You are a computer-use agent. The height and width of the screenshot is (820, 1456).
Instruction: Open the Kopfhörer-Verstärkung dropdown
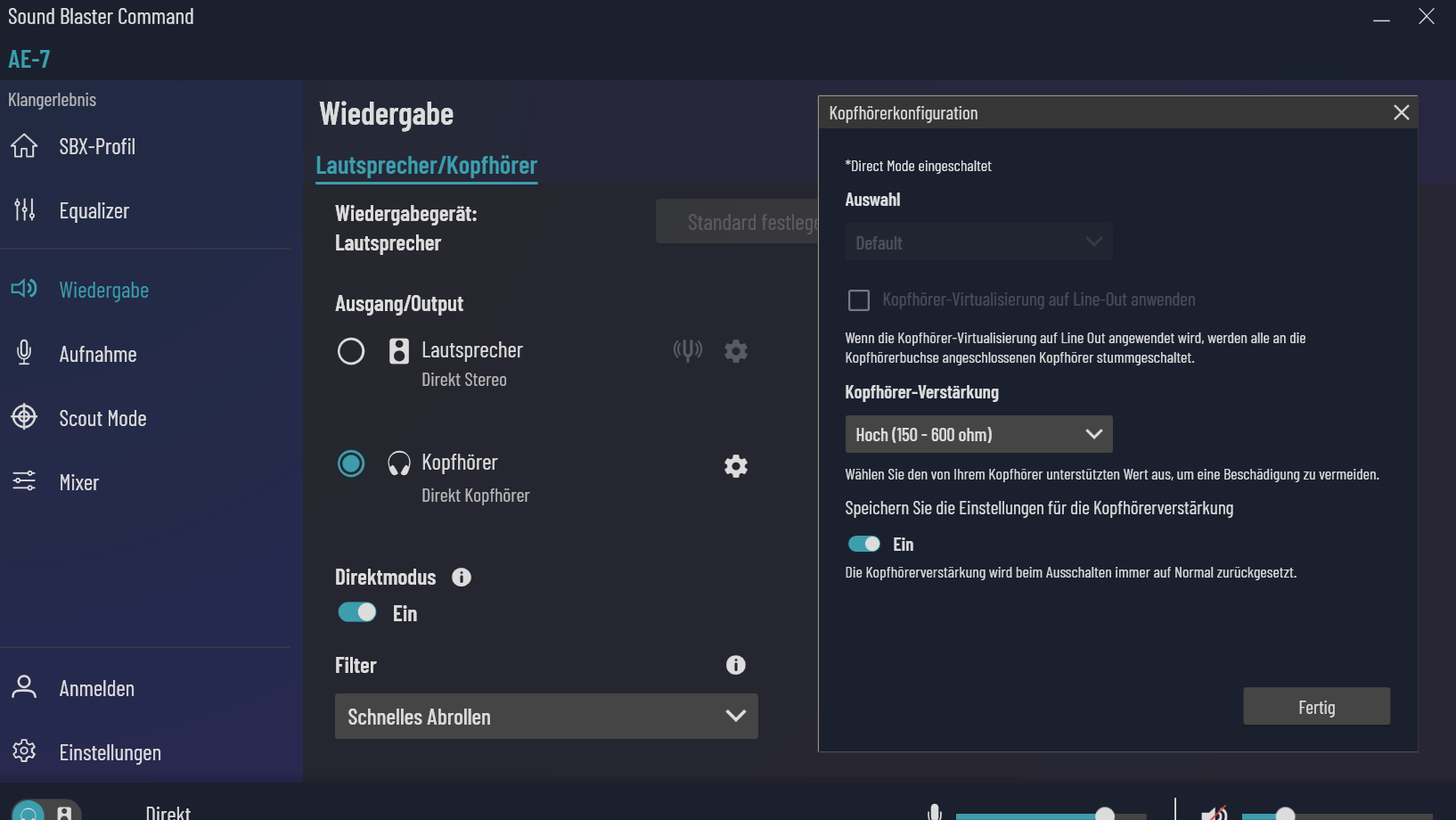[978, 434]
